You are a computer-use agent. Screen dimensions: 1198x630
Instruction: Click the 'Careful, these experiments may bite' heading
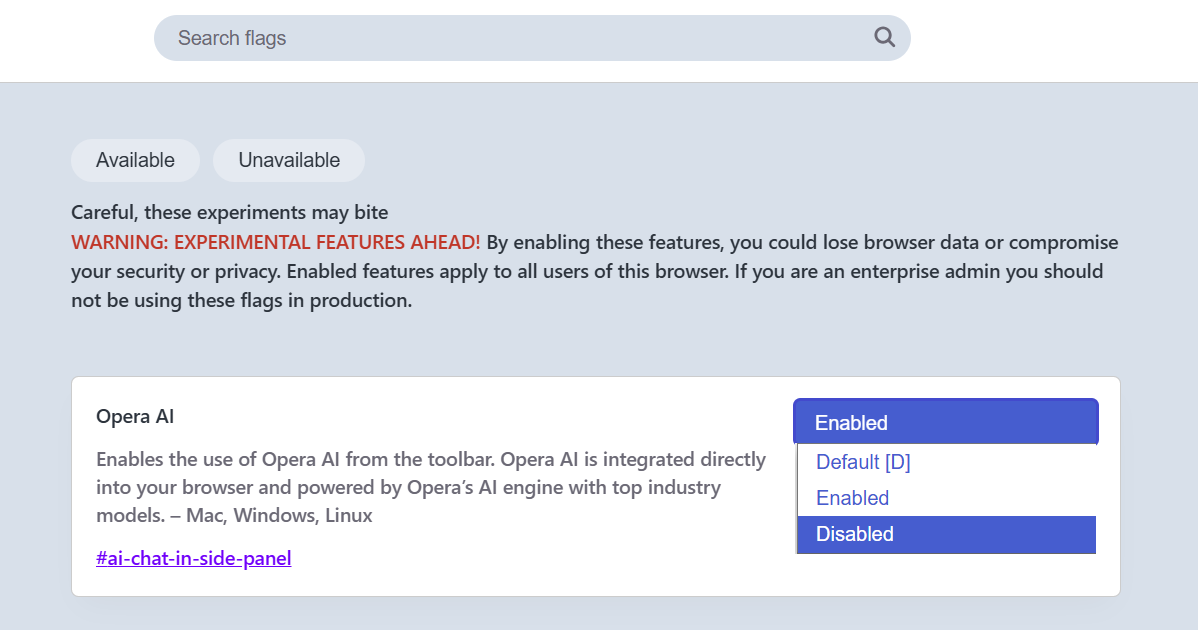pyautogui.click(x=230, y=212)
